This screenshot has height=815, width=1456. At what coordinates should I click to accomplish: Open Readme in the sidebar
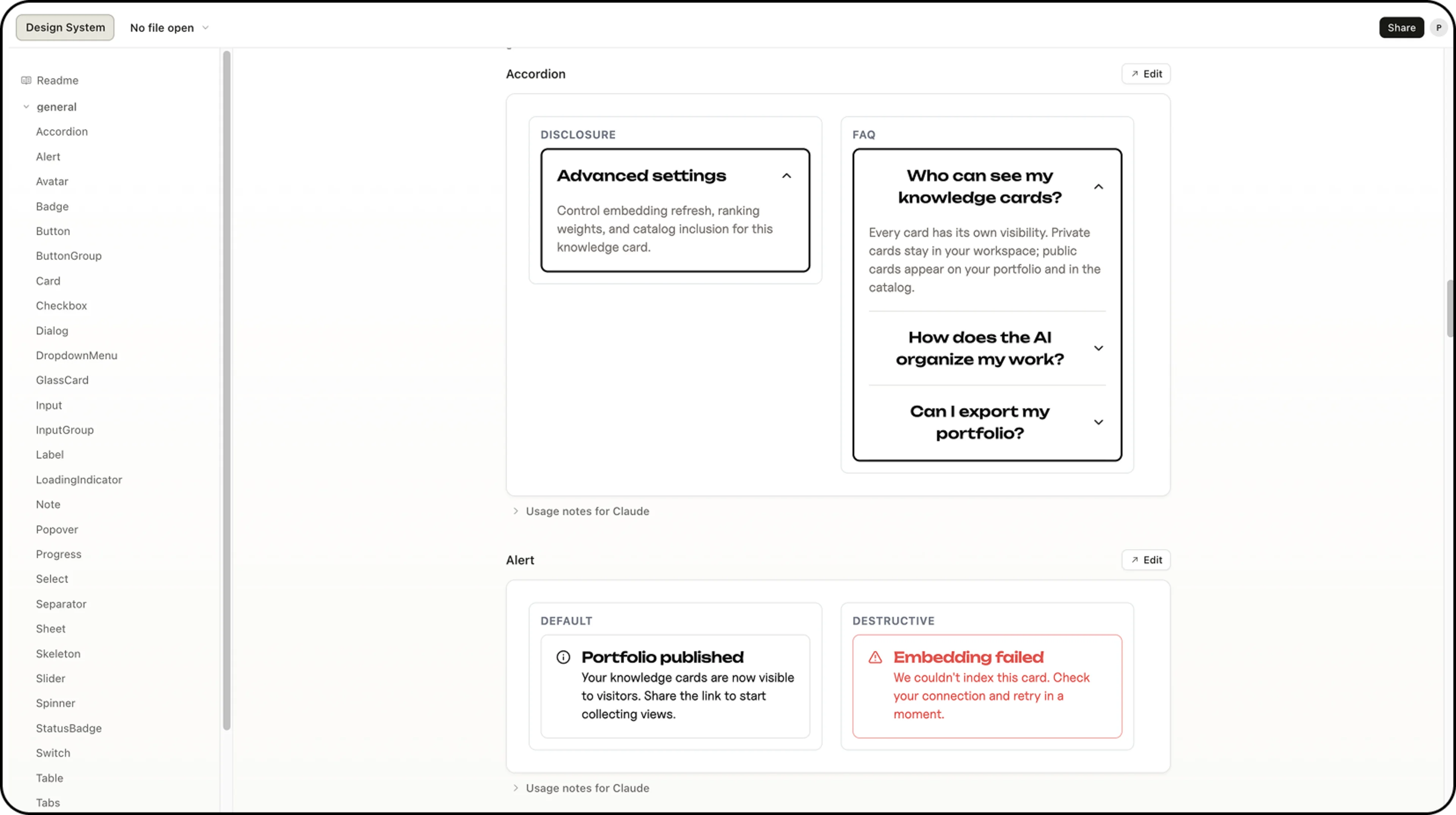[x=58, y=80]
